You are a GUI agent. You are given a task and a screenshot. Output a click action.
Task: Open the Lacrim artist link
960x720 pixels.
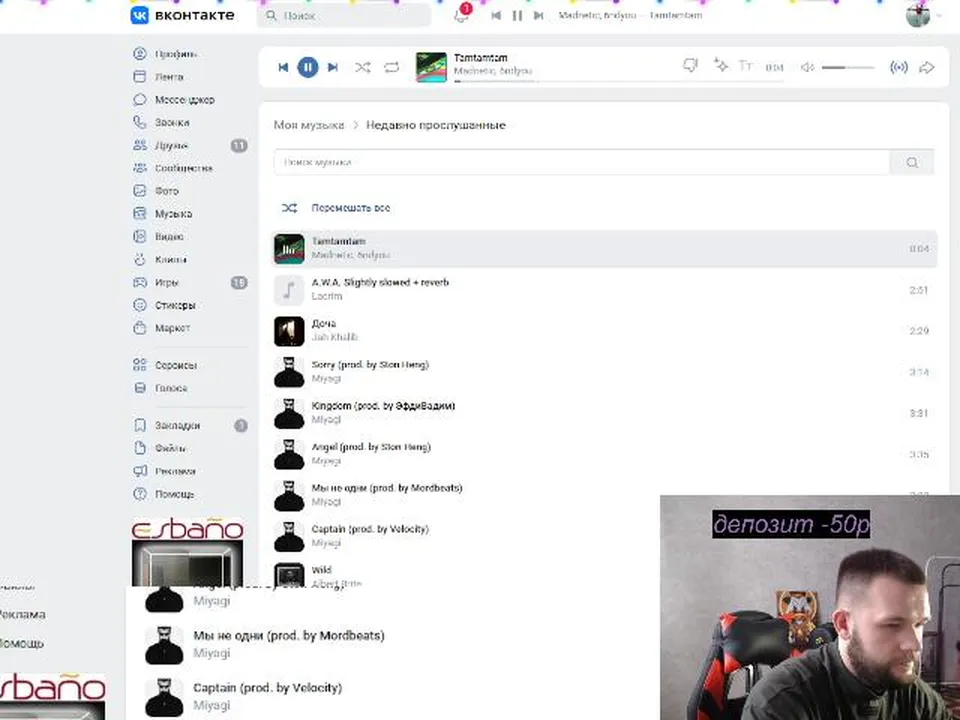coord(327,296)
